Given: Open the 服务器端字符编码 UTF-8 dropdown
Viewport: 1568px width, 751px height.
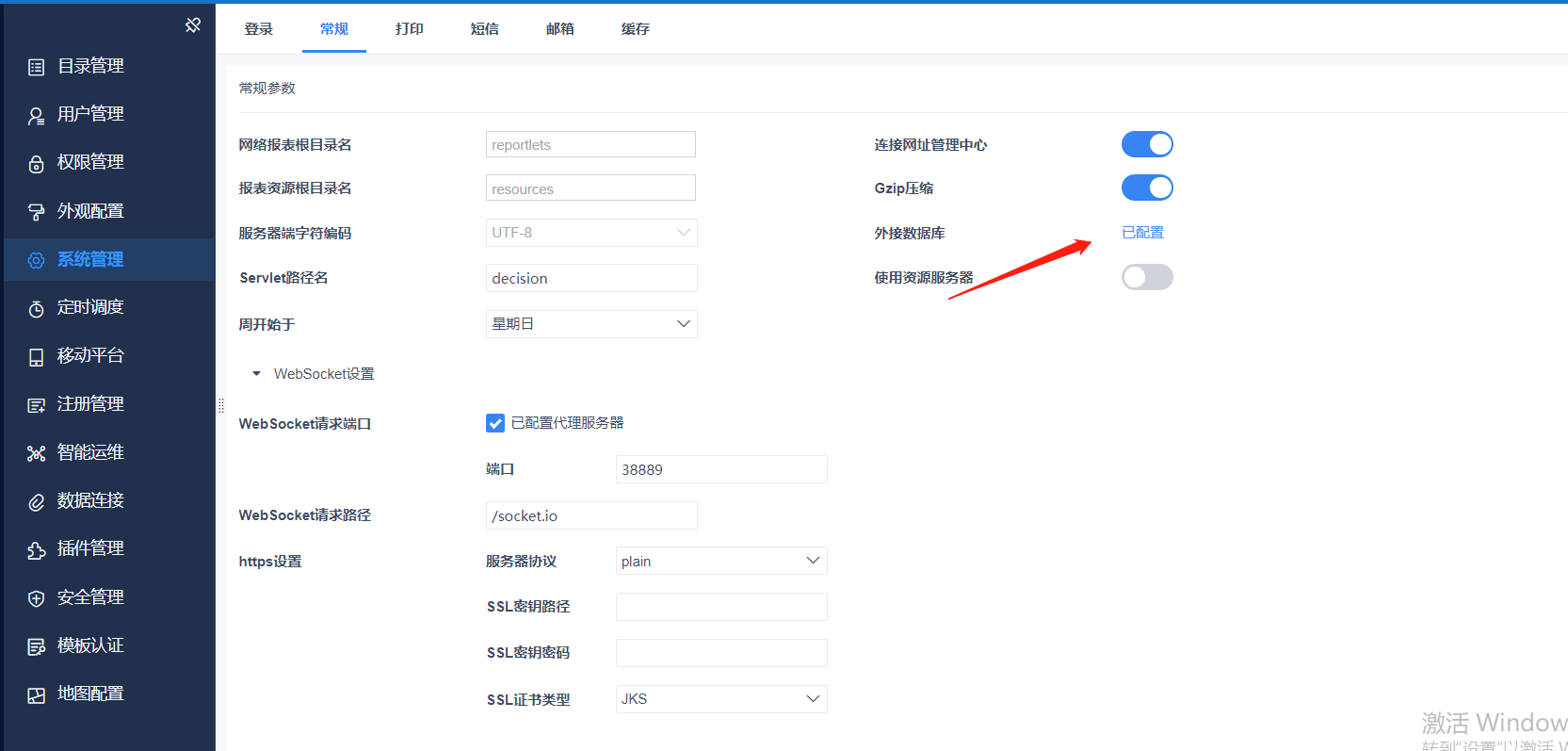Looking at the screenshot, I should 591,233.
